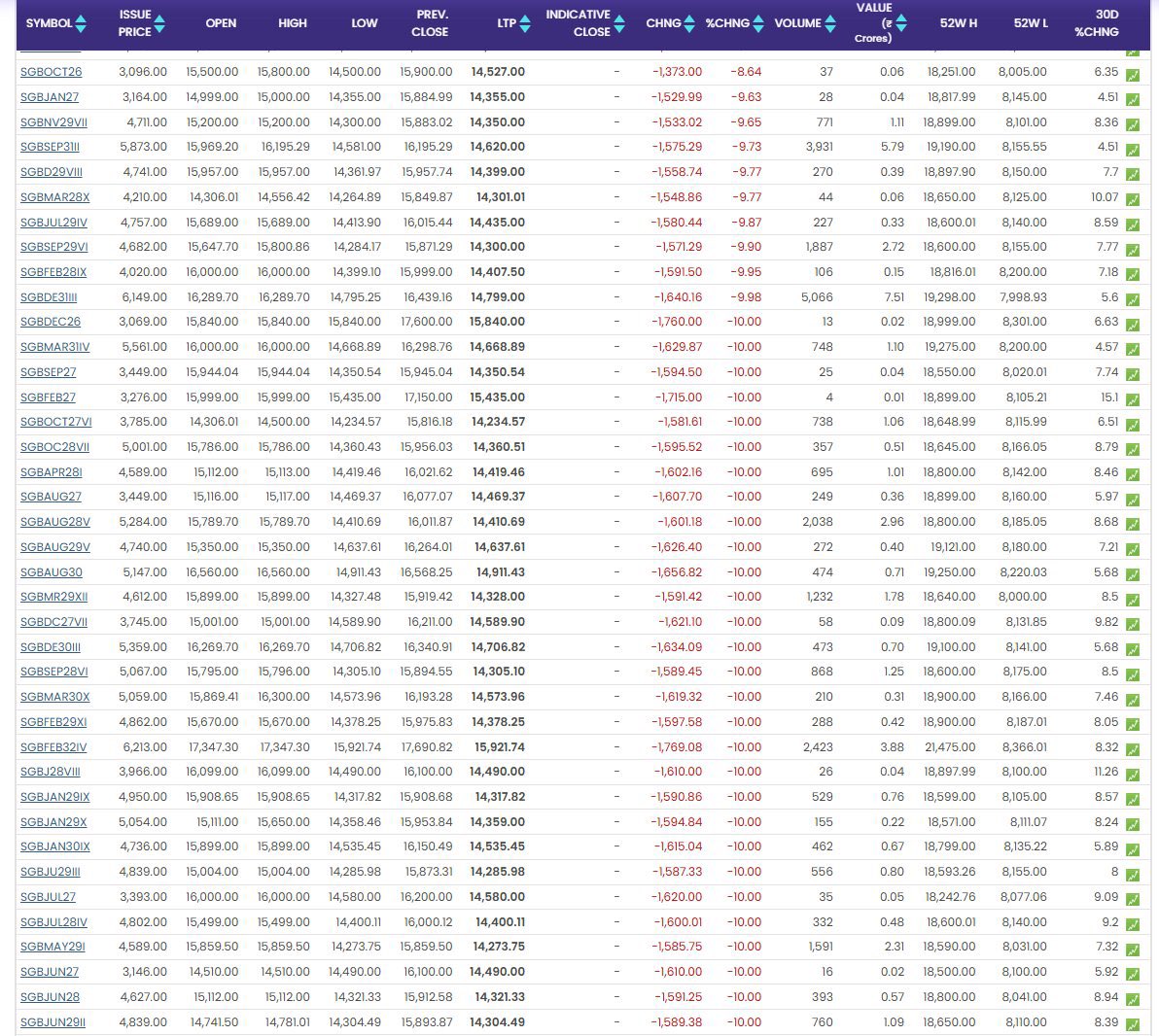Image resolution: width=1159 pixels, height=1036 pixels.
Task: Open the SGBMAR28X symbol link
Action: [x=54, y=197]
